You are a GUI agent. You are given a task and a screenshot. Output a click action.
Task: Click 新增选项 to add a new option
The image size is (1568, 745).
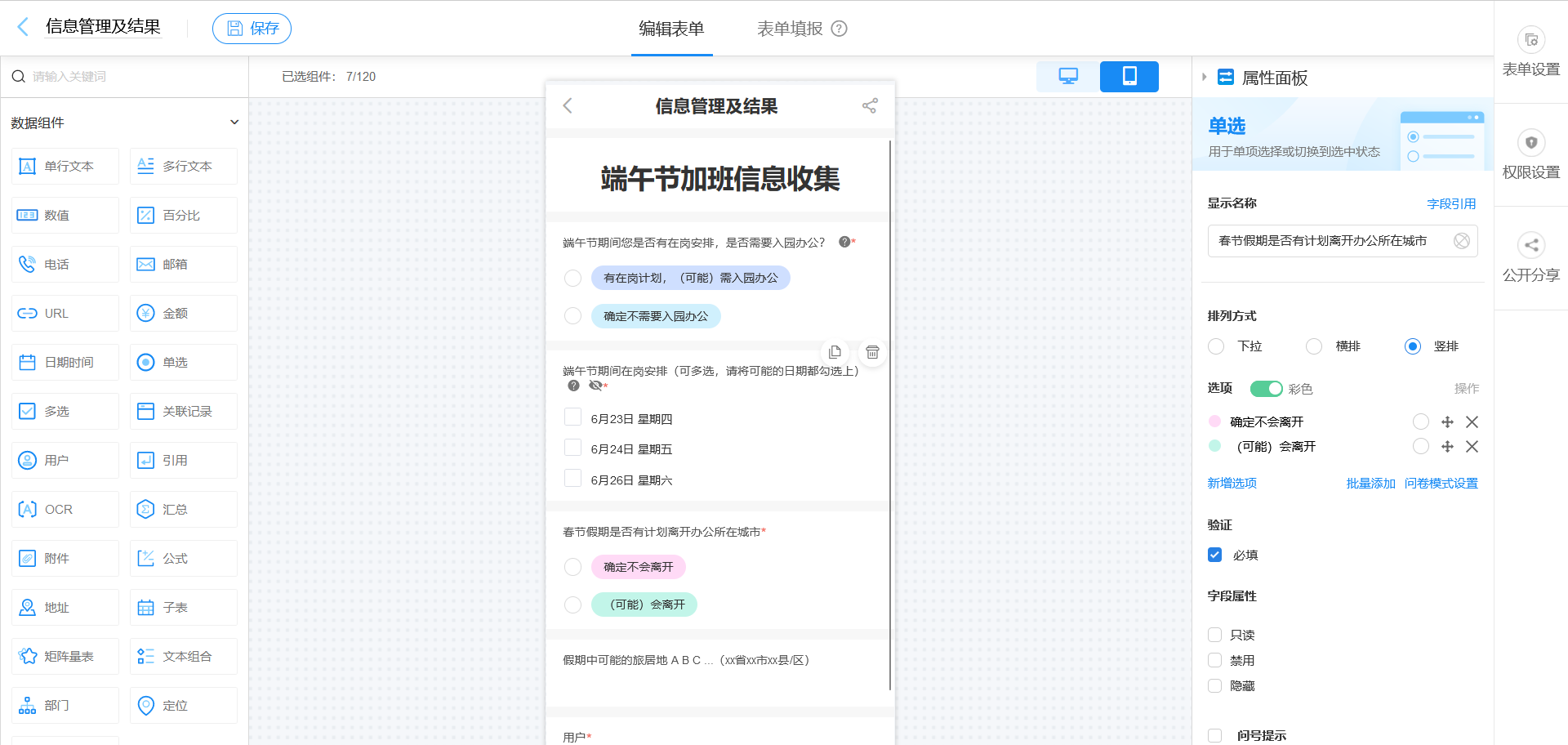[1231, 483]
